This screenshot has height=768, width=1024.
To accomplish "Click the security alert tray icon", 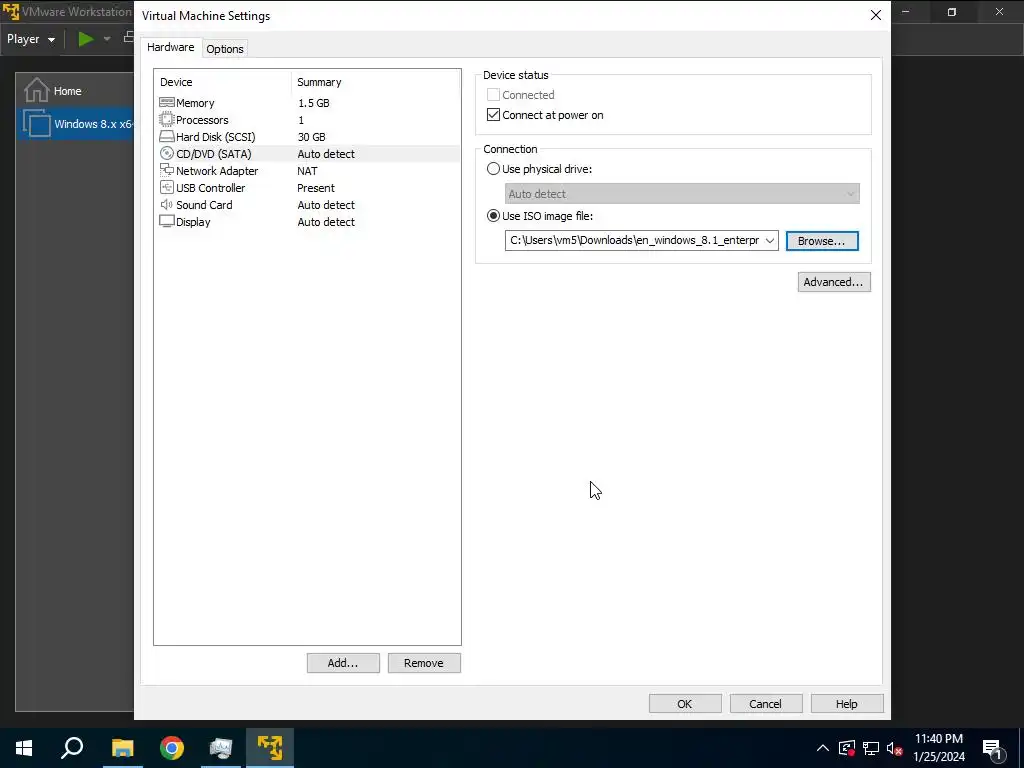I will (x=846, y=748).
